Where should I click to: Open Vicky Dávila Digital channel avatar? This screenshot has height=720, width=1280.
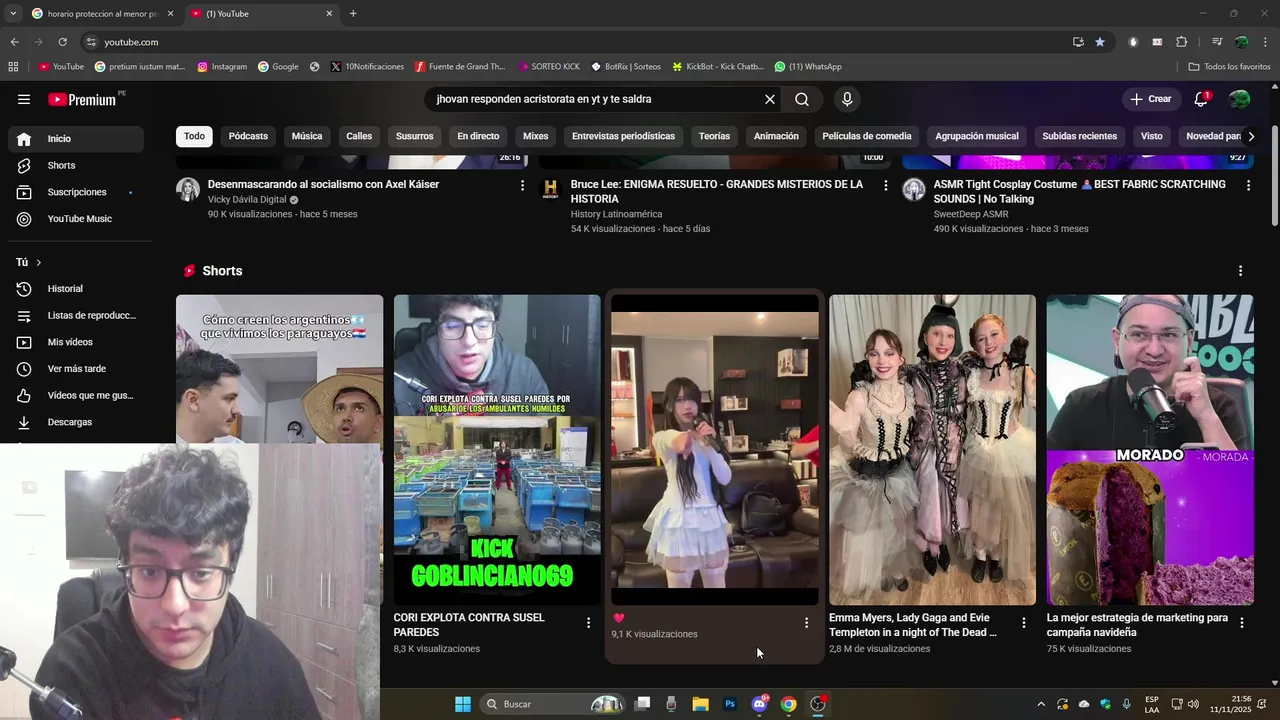click(188, 190)
